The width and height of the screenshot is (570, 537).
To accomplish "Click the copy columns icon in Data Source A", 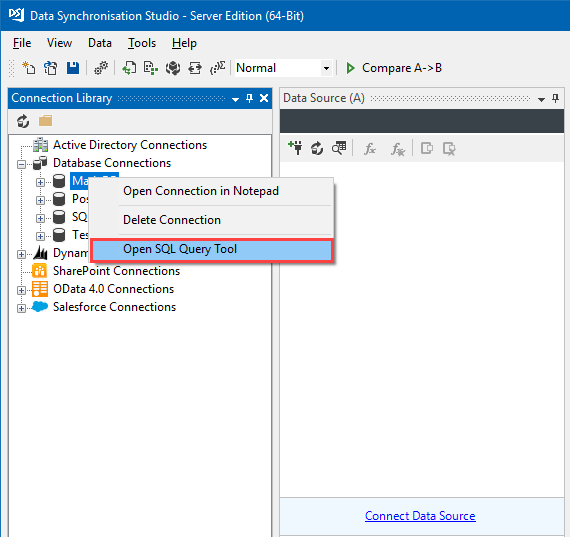I will click(x=427, y=148).
